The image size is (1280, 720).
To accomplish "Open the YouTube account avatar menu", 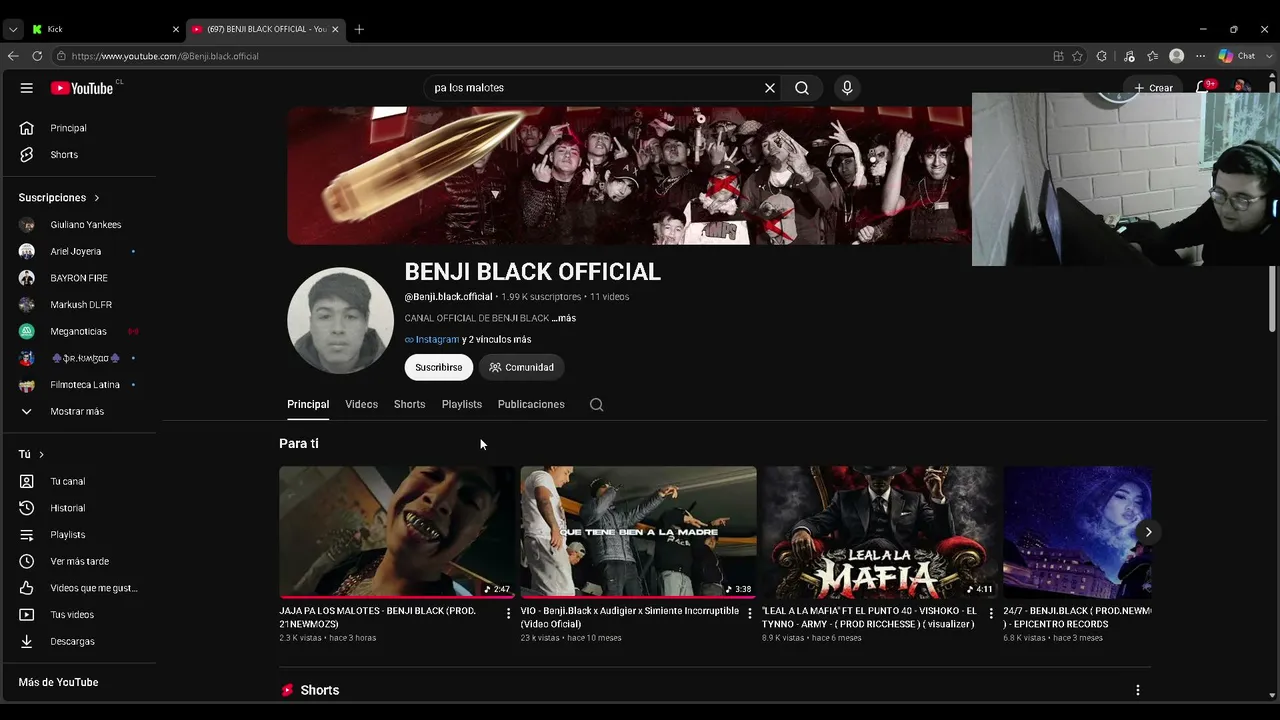I will tap(1242, 86).
